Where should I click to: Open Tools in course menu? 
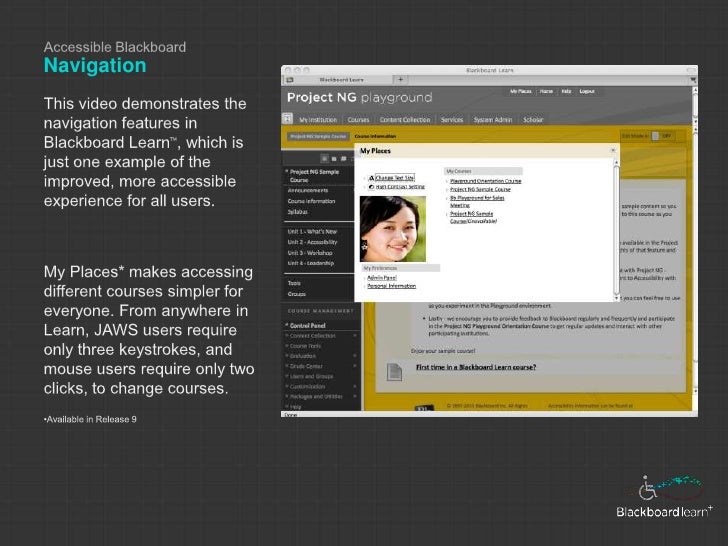click(294, 283)
